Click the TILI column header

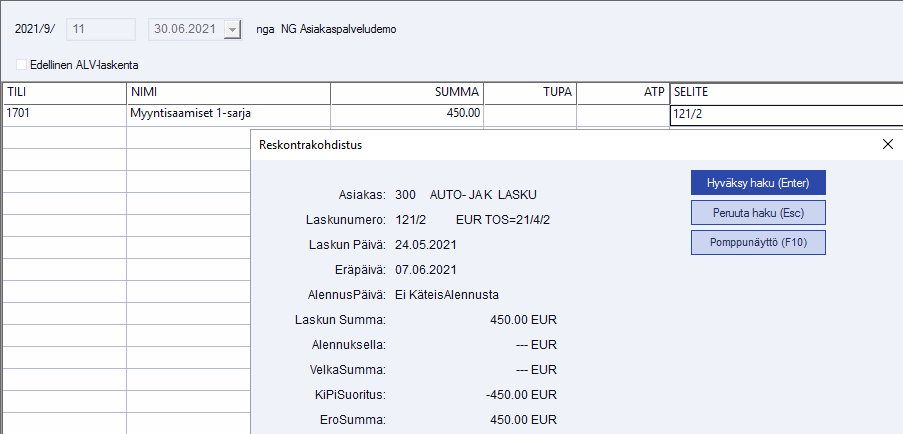[x=64, y=92]
